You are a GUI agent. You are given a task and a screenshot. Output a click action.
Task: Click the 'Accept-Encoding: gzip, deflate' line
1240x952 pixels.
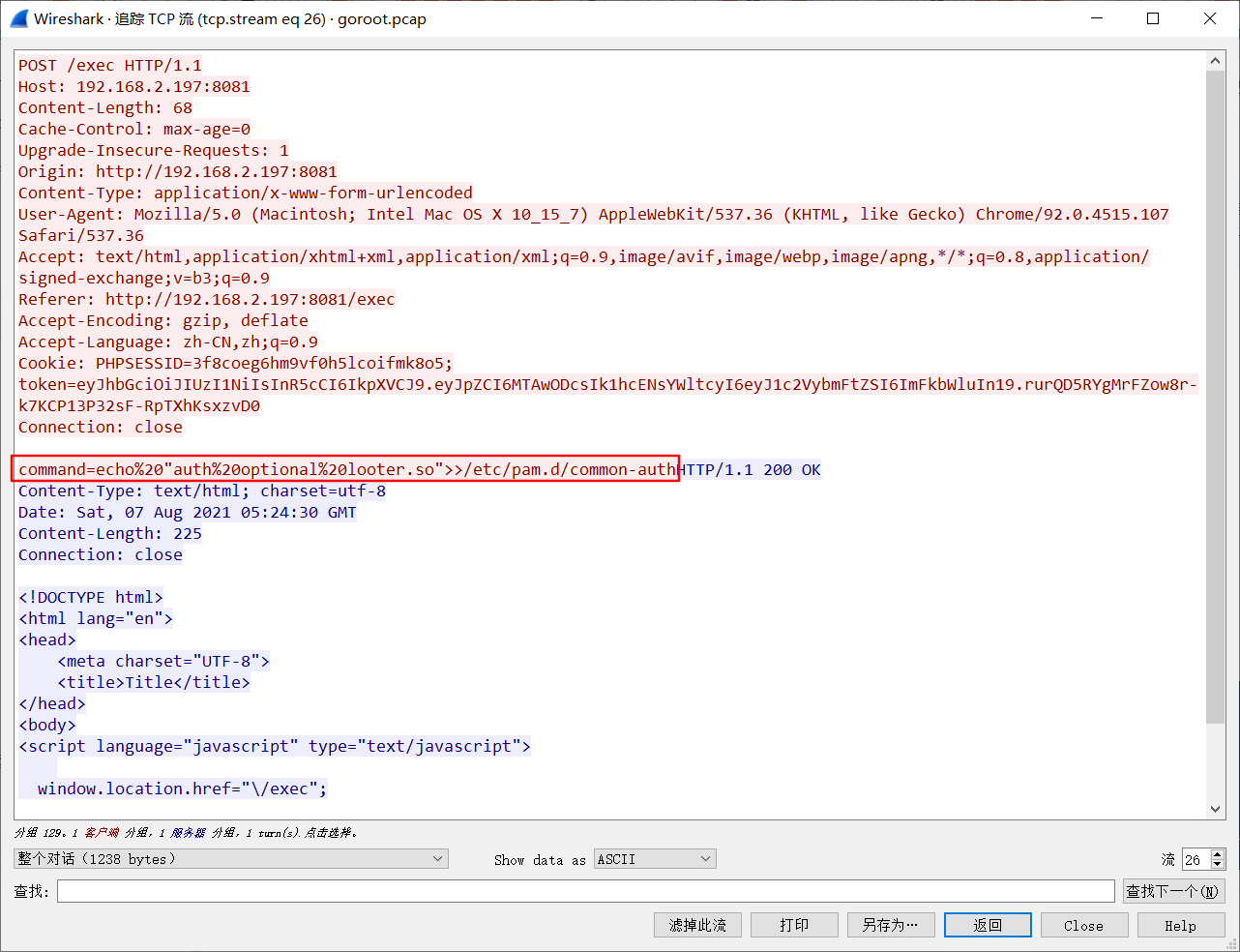click(163, 320)
